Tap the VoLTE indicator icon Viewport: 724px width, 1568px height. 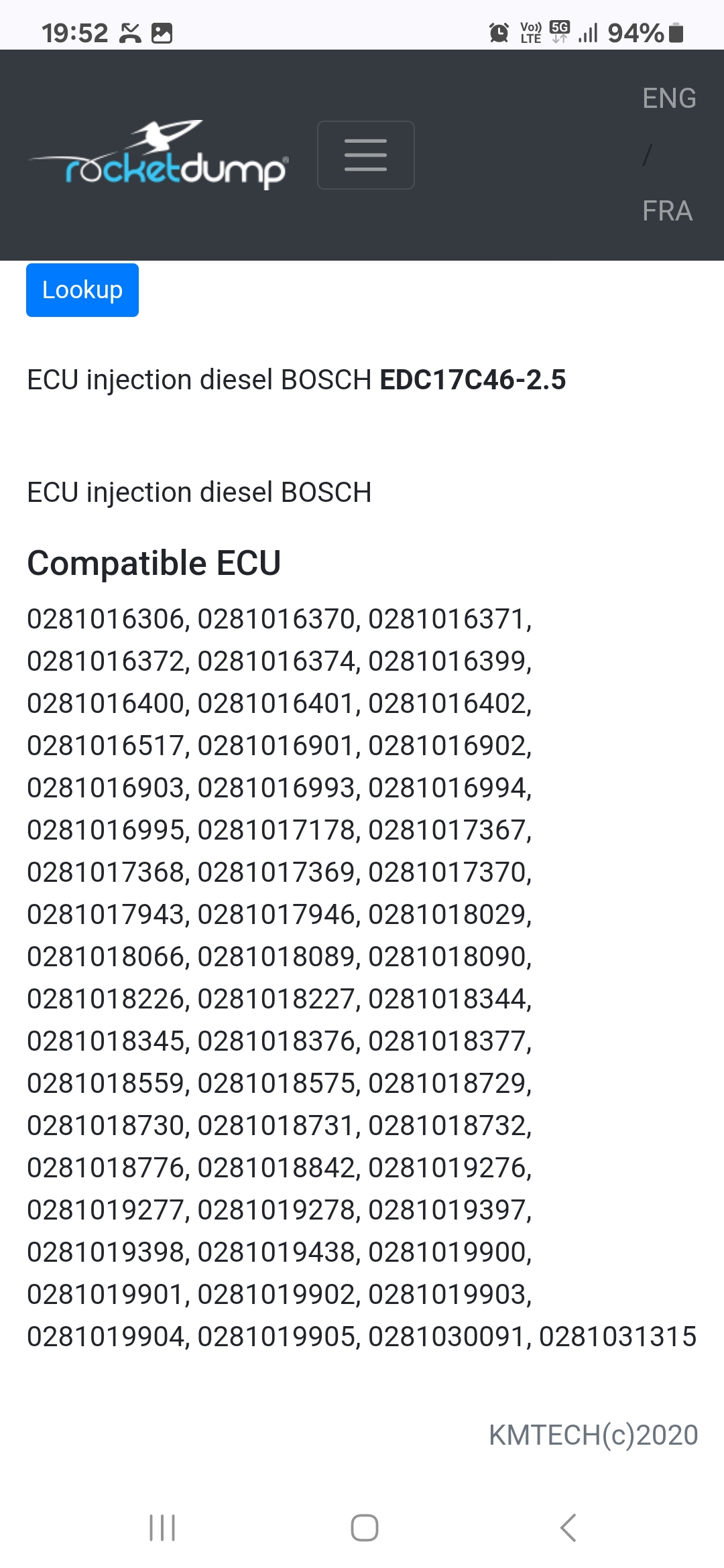(x=530, y=32)
